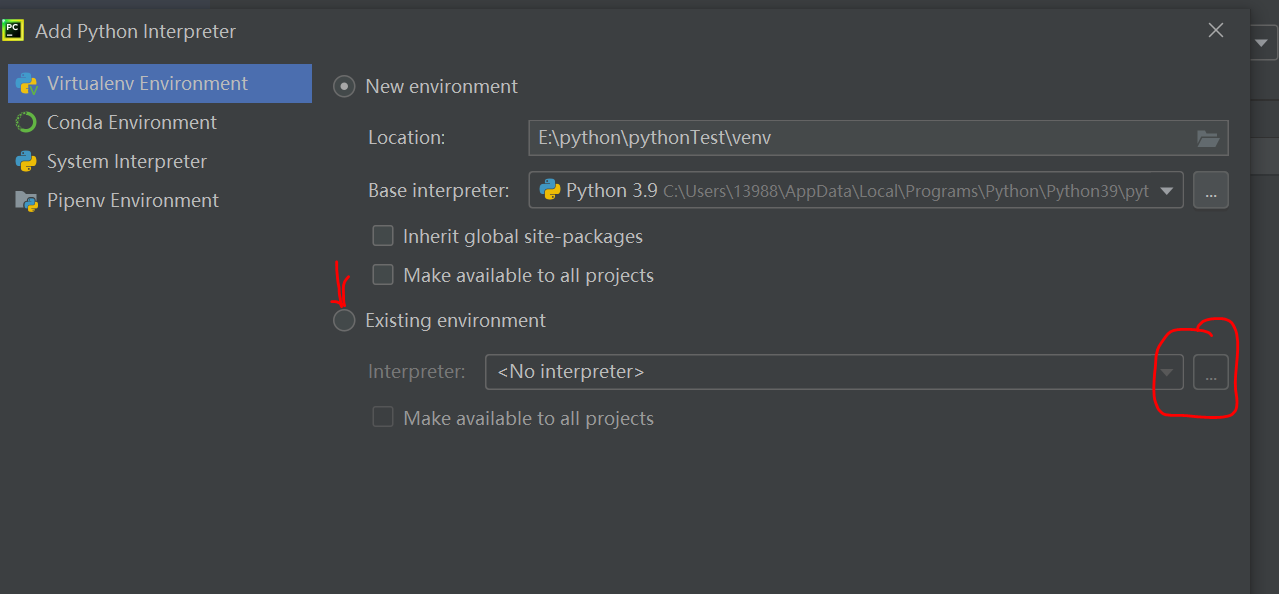Select Virtualenv Environment in the sidebar
This screenshot has width=1279, height=594.
click(x=160, y=83)
